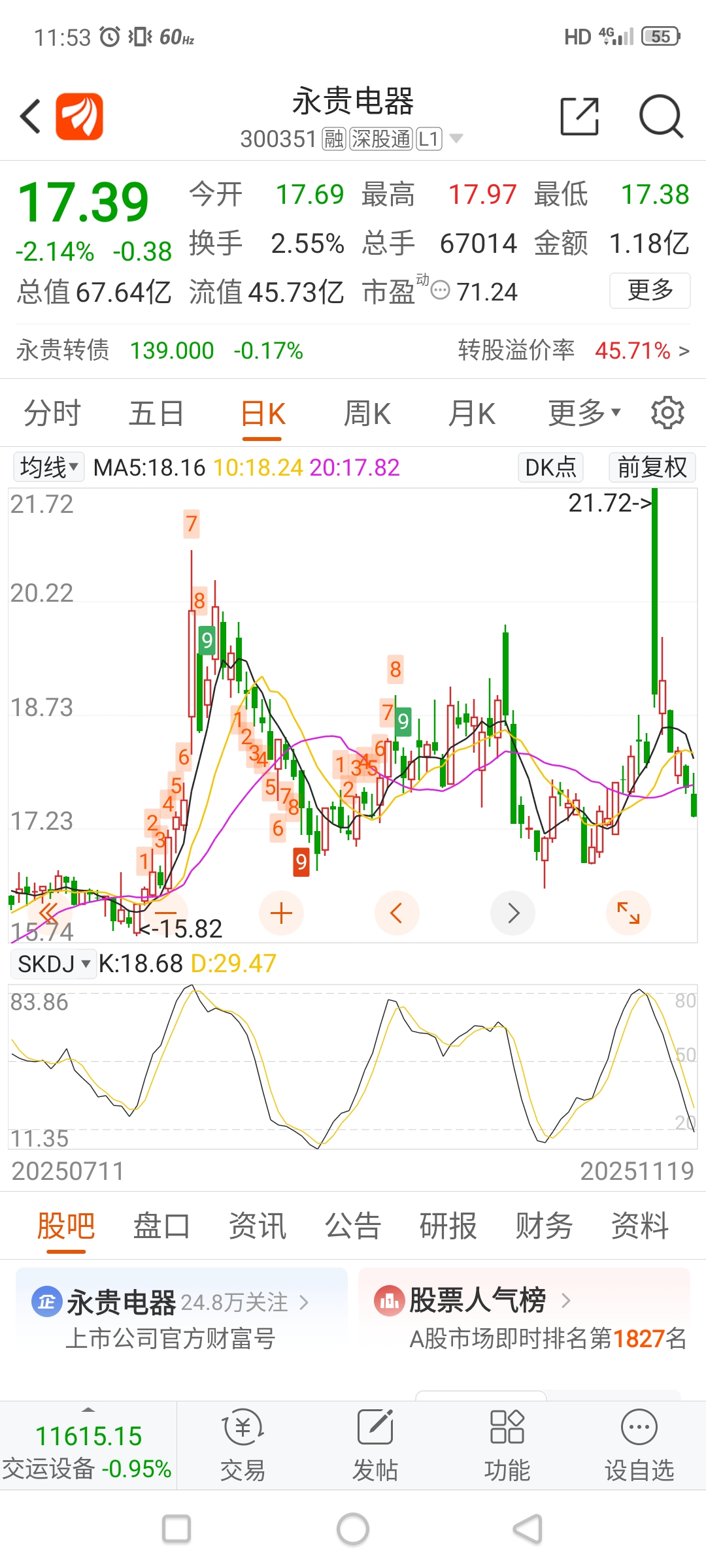Tap the 深股通 badge
The width and height of the screenshot is (706, 1568).
(381, 139)
